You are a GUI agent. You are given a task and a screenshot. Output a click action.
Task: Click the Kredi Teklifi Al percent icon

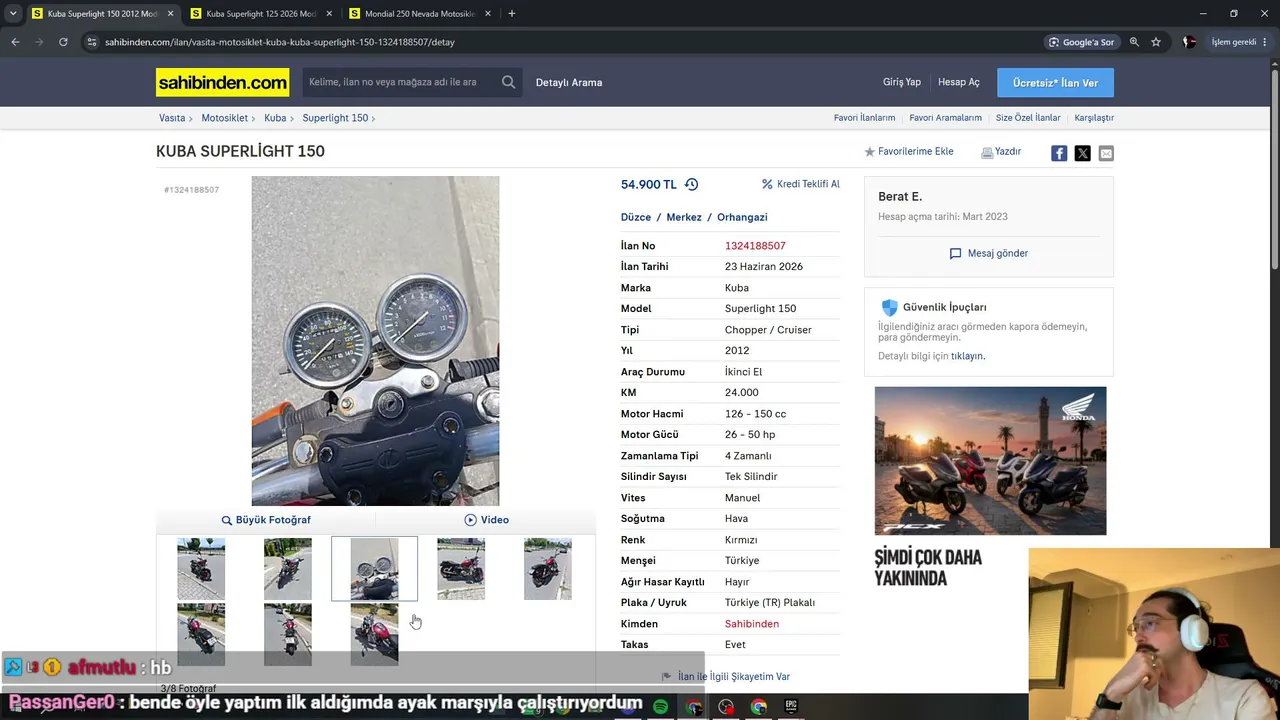[x=767, y=184]
